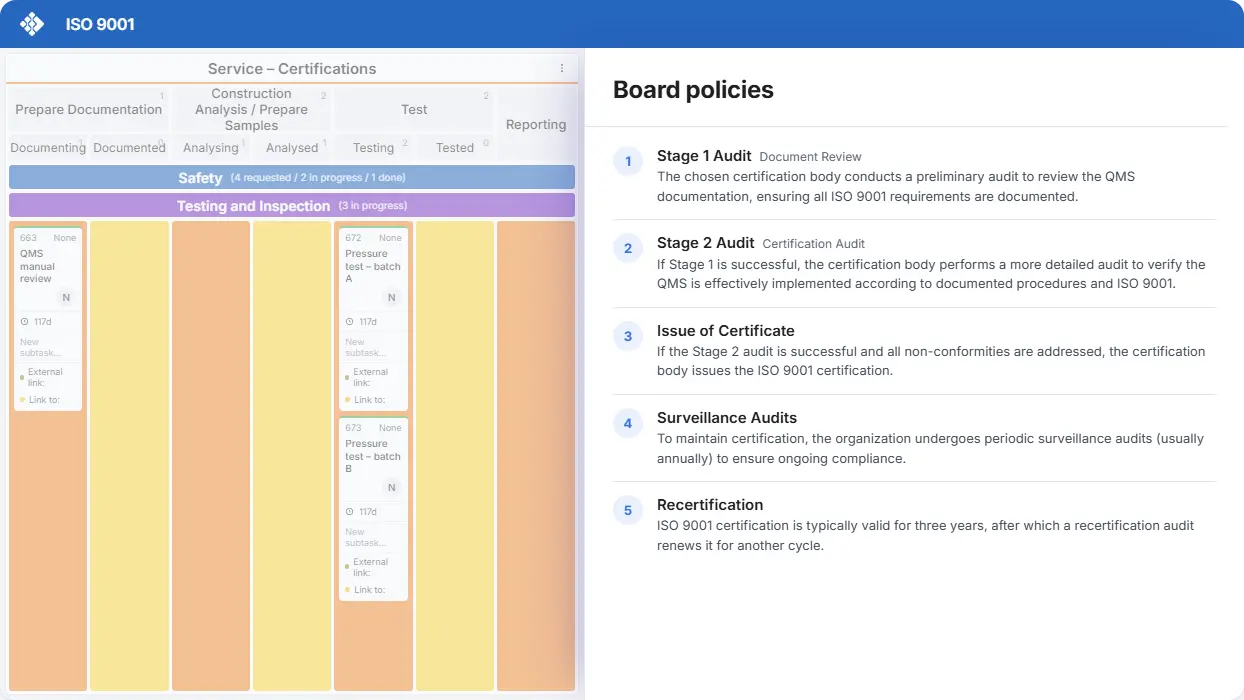Screen dimensions: 1244x700
Task: Click the Analysing sub-column header
Action: (x=211, y=148)
